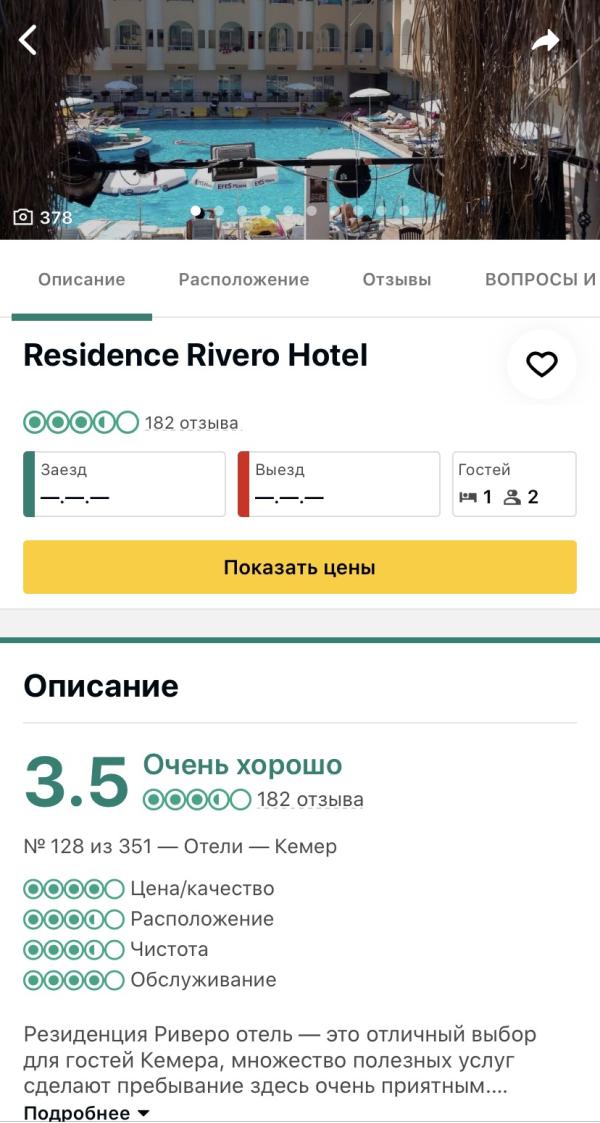Tap the share arrow icon
The image size is (600, 1123).
click(x=545, y=40)
